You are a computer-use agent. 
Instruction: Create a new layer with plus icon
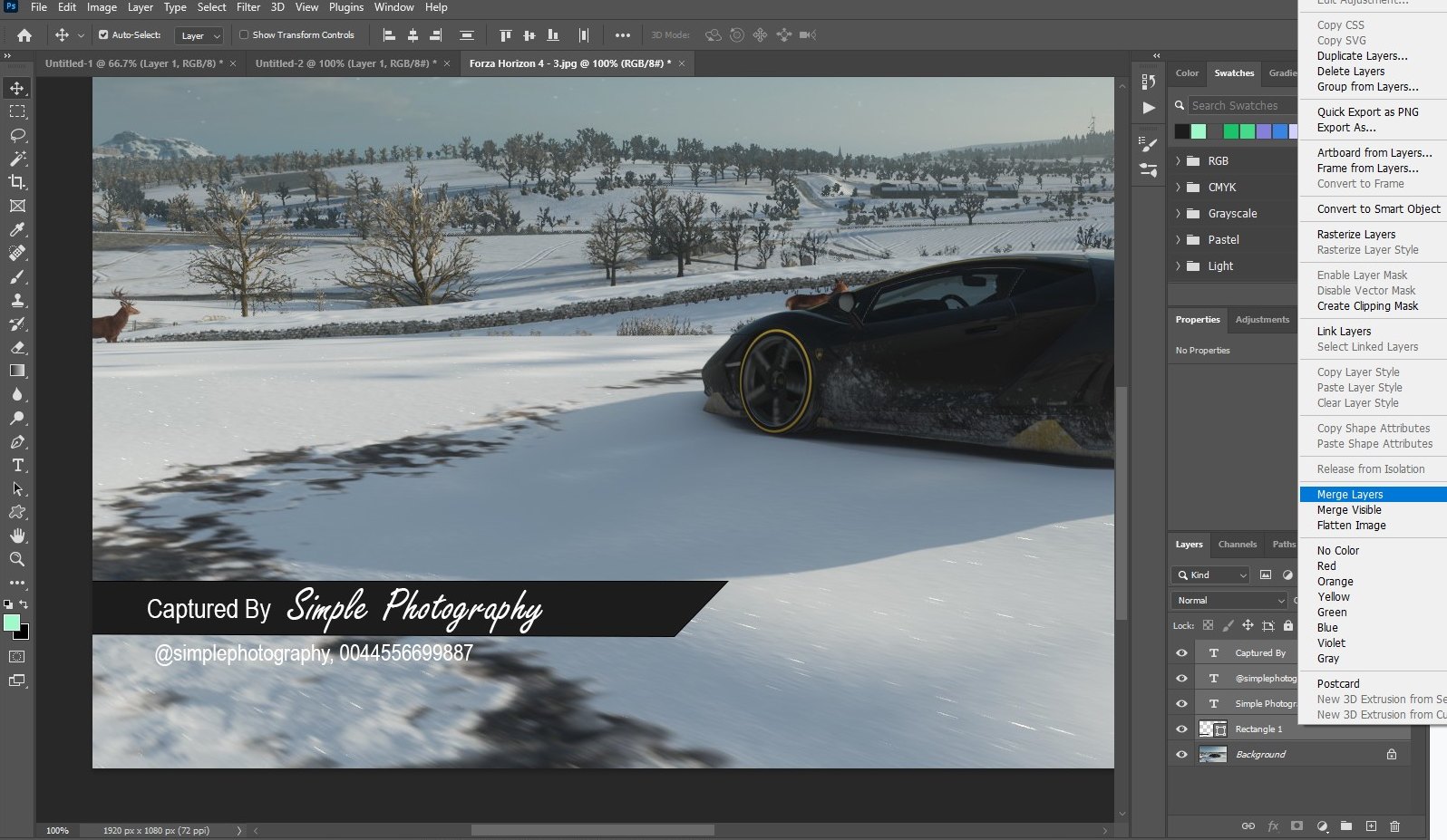[x=1371, y=826]
